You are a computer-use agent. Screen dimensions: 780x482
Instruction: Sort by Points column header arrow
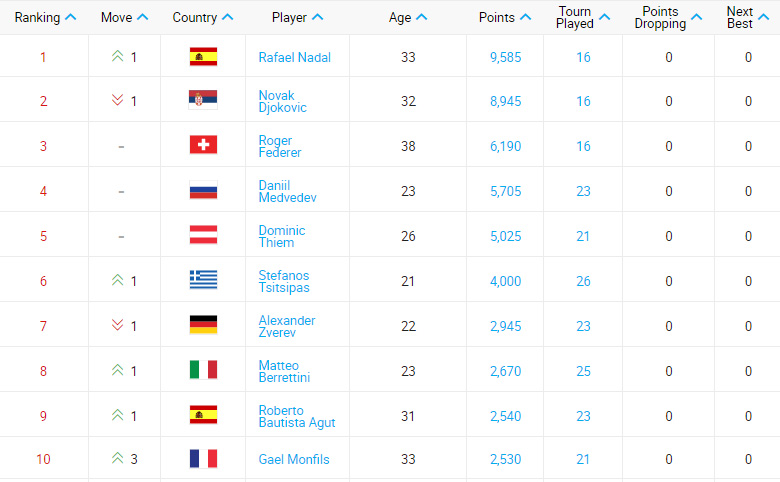525,17
